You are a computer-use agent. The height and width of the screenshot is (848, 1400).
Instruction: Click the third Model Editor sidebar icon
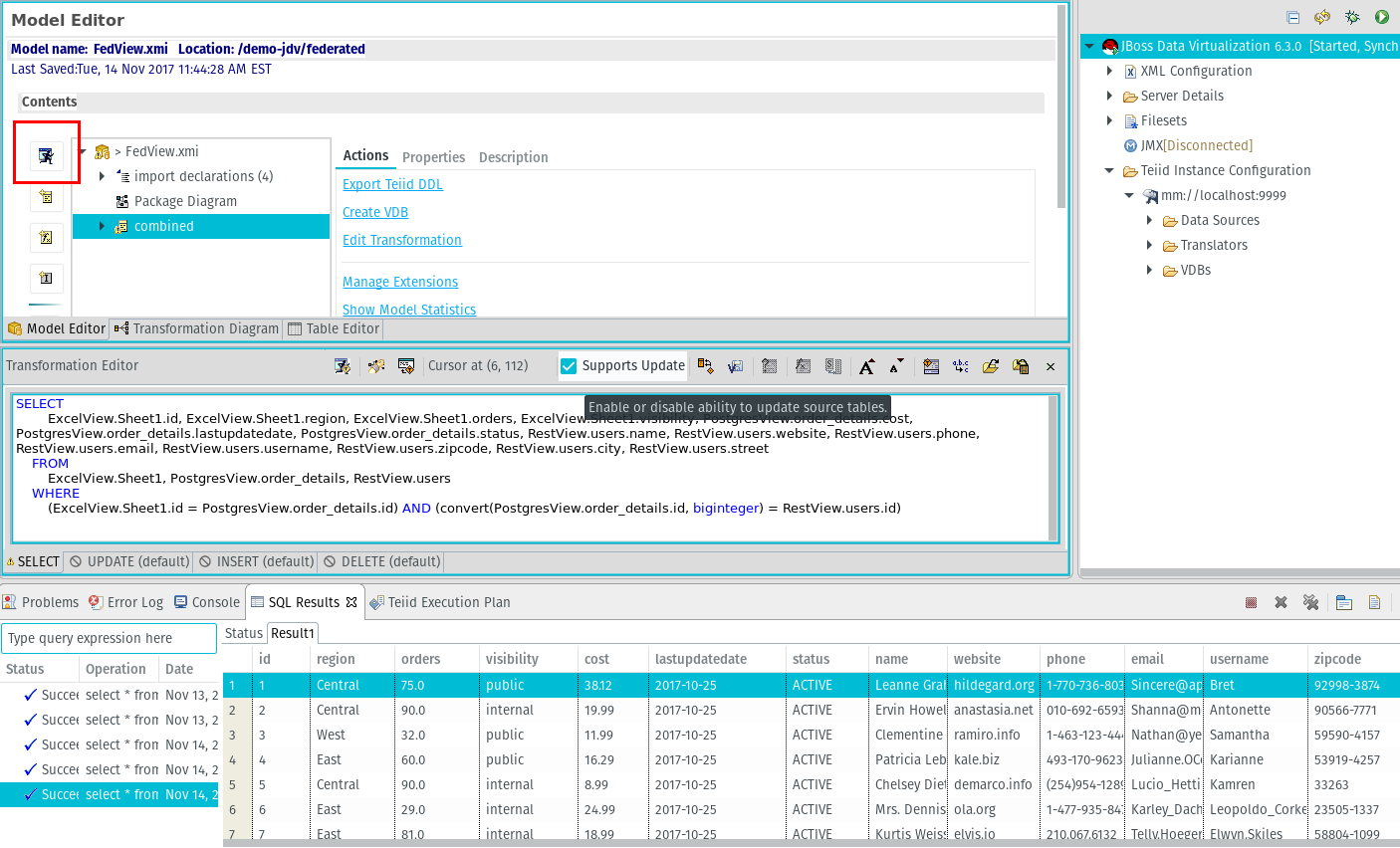(46, 237)
